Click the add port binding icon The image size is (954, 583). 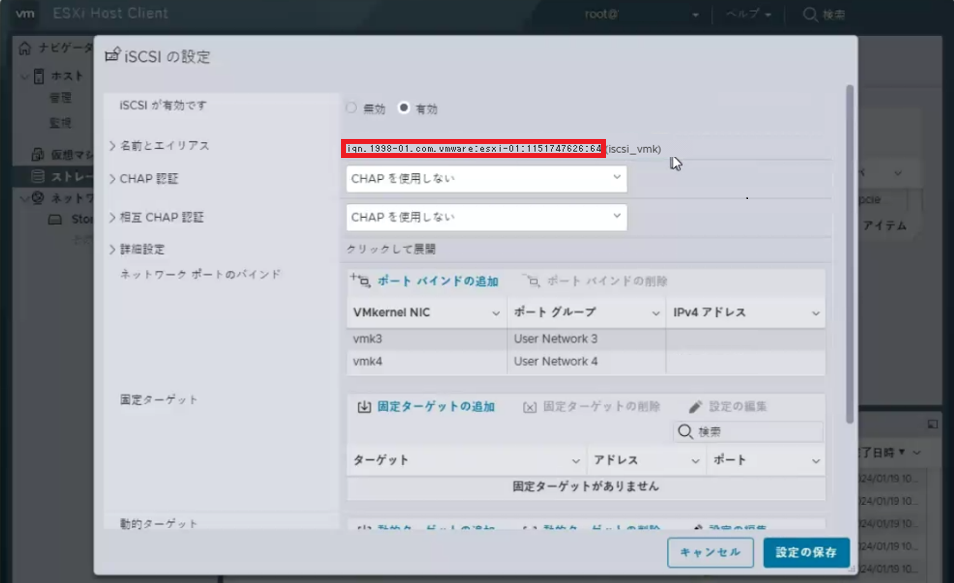360,282
